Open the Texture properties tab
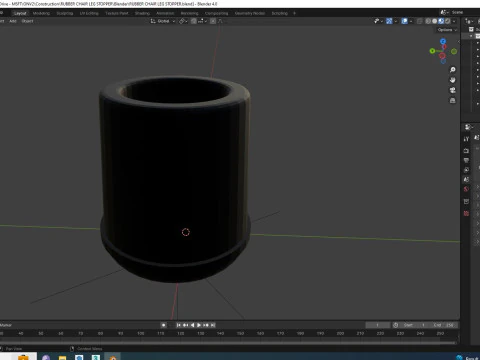480x360 pixels. point(466,213)
